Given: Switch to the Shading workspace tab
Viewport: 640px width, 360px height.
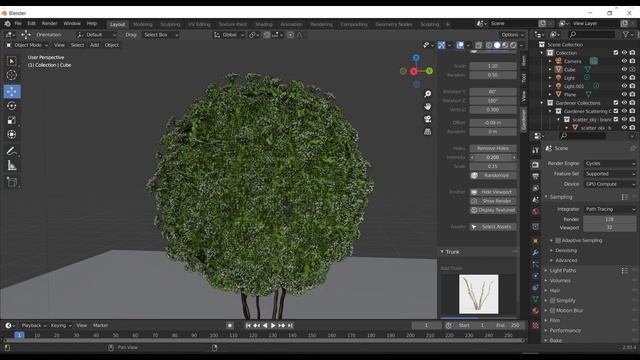Looking at the screenshot, I should [x=263, y=24].
